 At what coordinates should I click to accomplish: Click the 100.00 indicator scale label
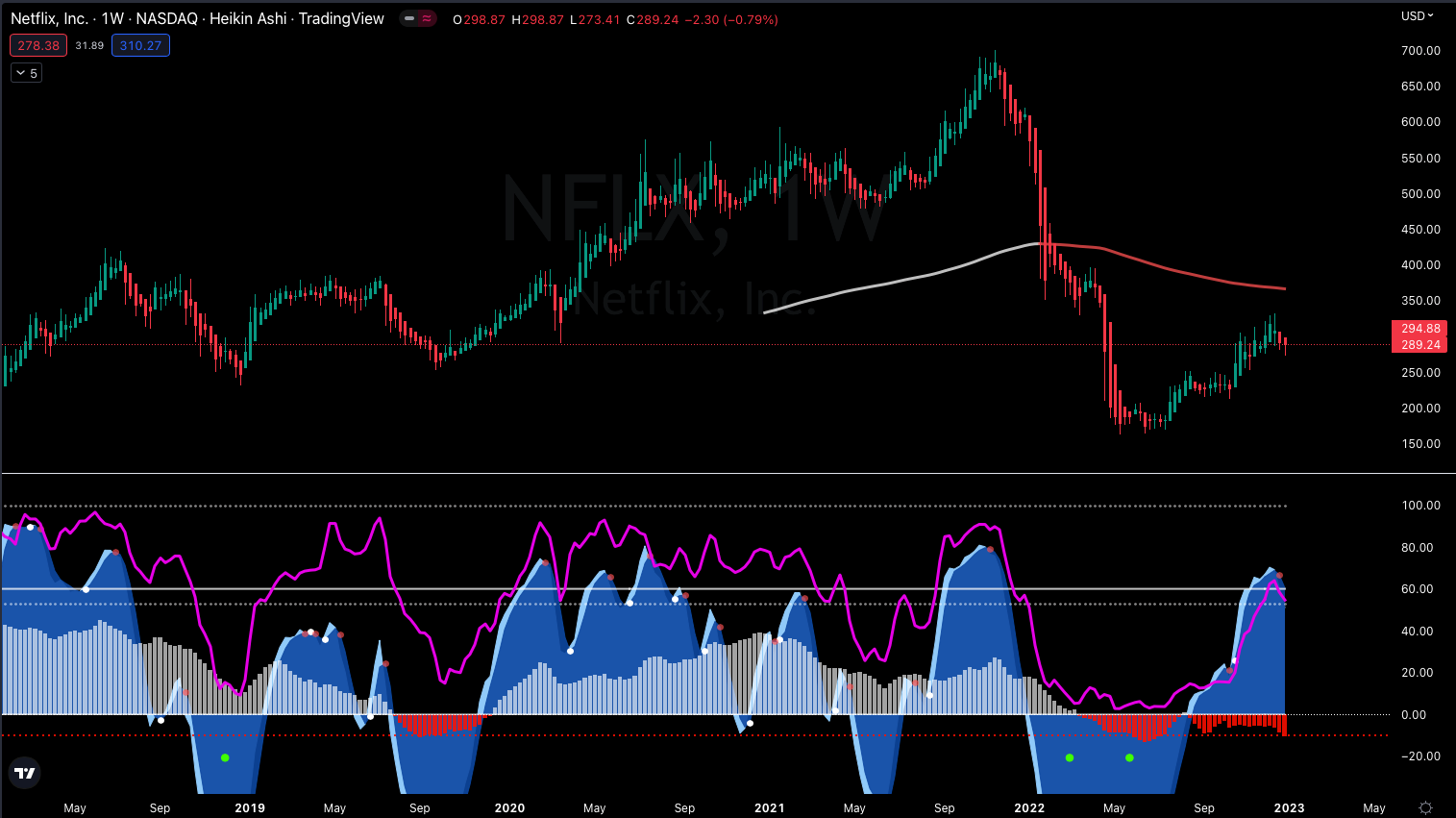[1420, 505]
